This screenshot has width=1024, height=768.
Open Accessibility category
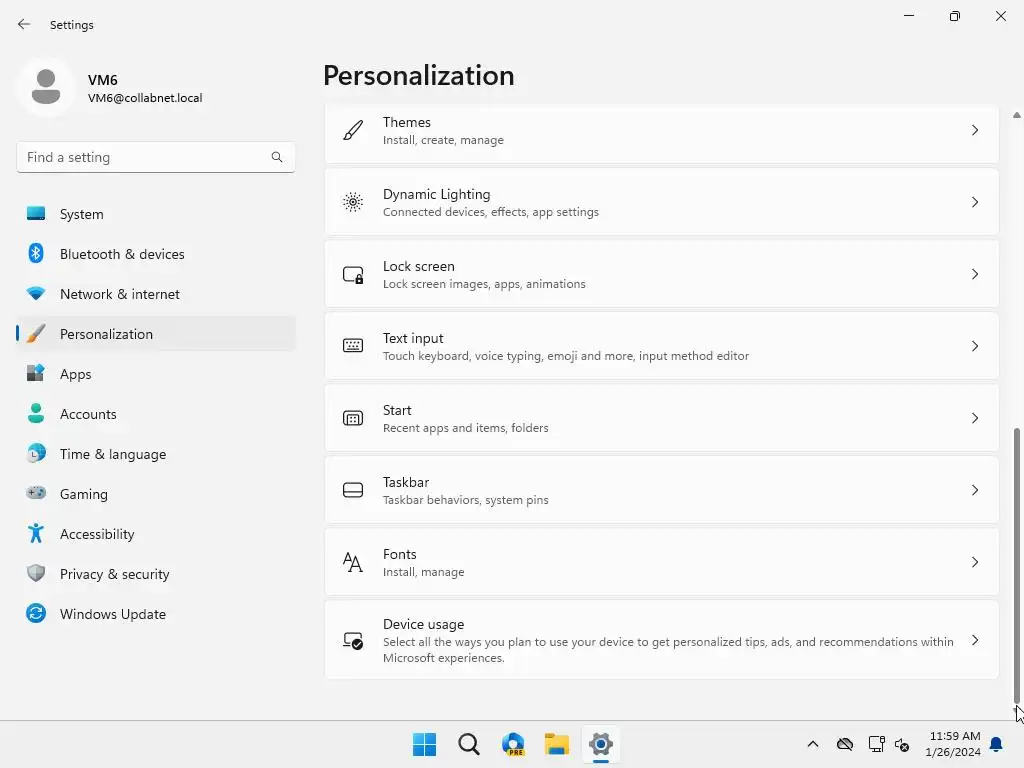tap(155, 534)
